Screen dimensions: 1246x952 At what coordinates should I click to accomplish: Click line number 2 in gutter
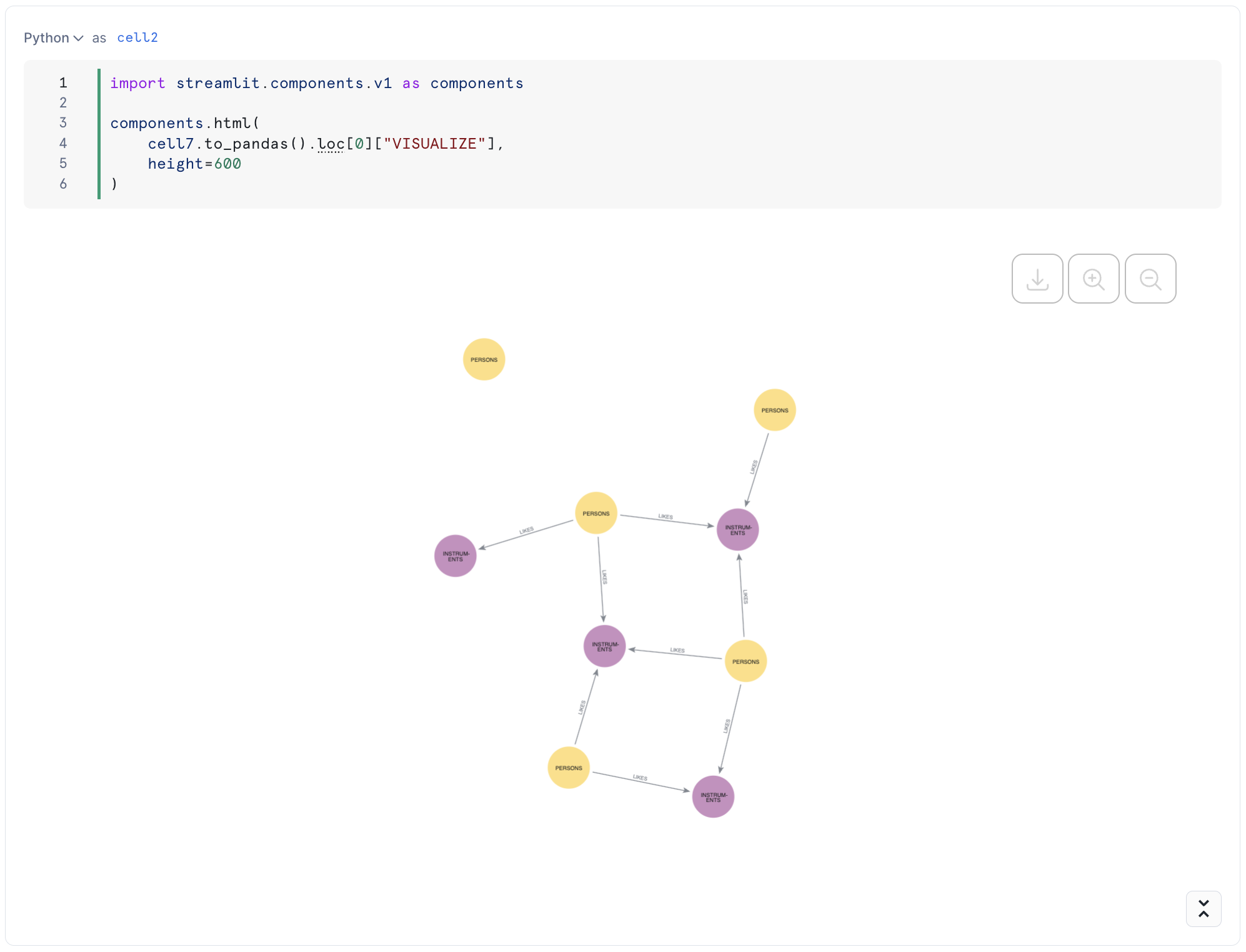63,102
